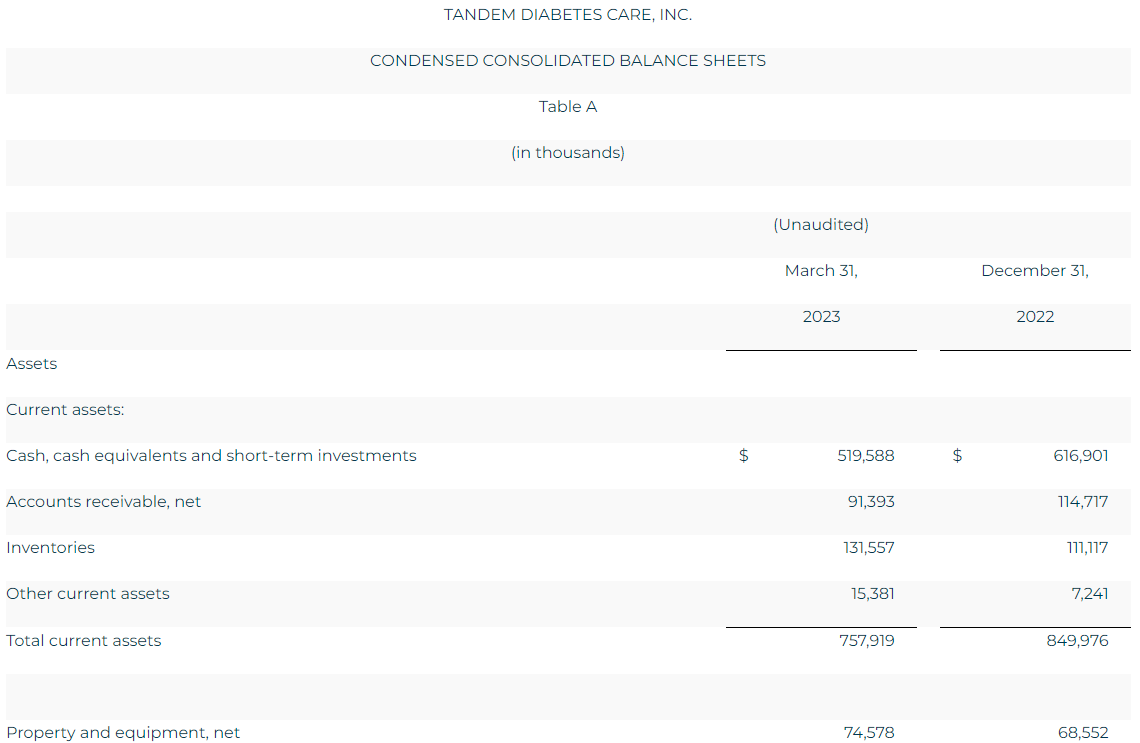Select other current assets value 7,241
Viewport: 1140px width, 743px height.
tap(1090, 594)
